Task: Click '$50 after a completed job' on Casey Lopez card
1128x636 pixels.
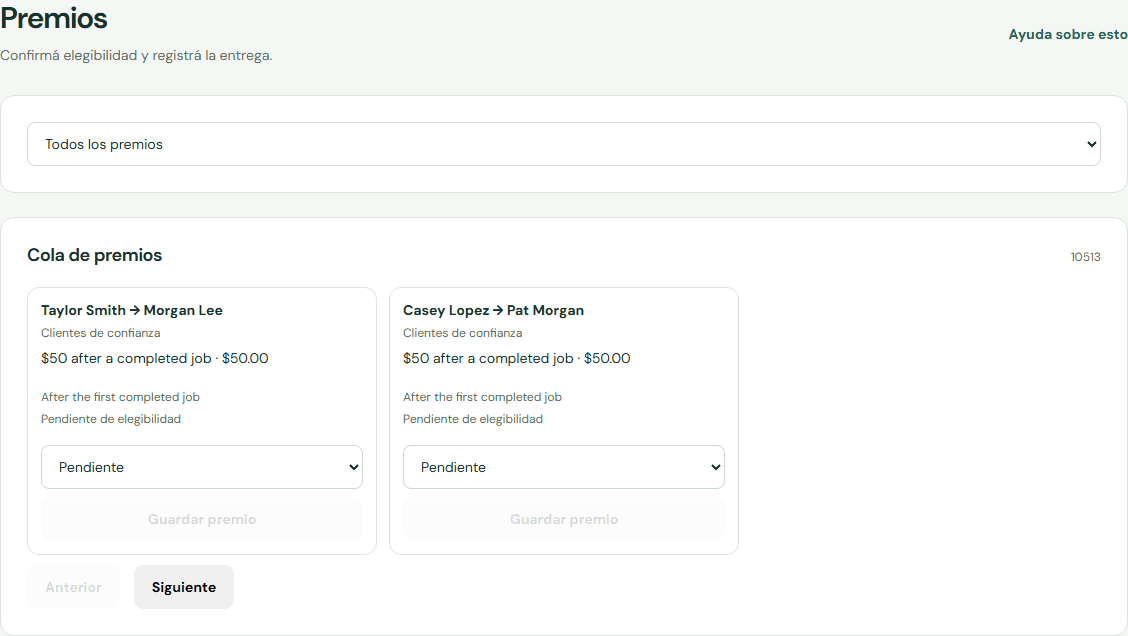Action: pyautogui.click(x=488, y=358)
